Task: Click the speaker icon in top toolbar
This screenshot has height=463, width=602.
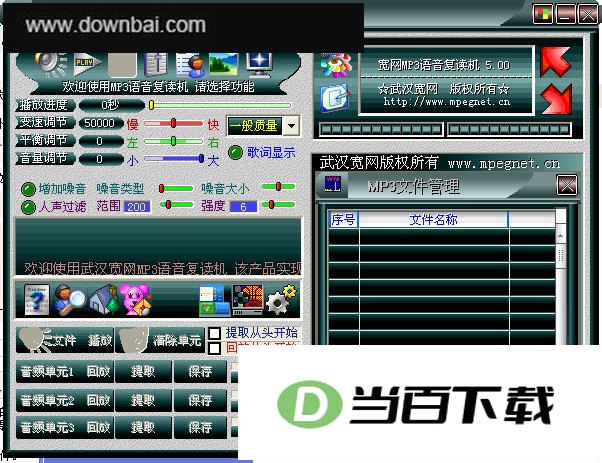Action: point(51,64)
